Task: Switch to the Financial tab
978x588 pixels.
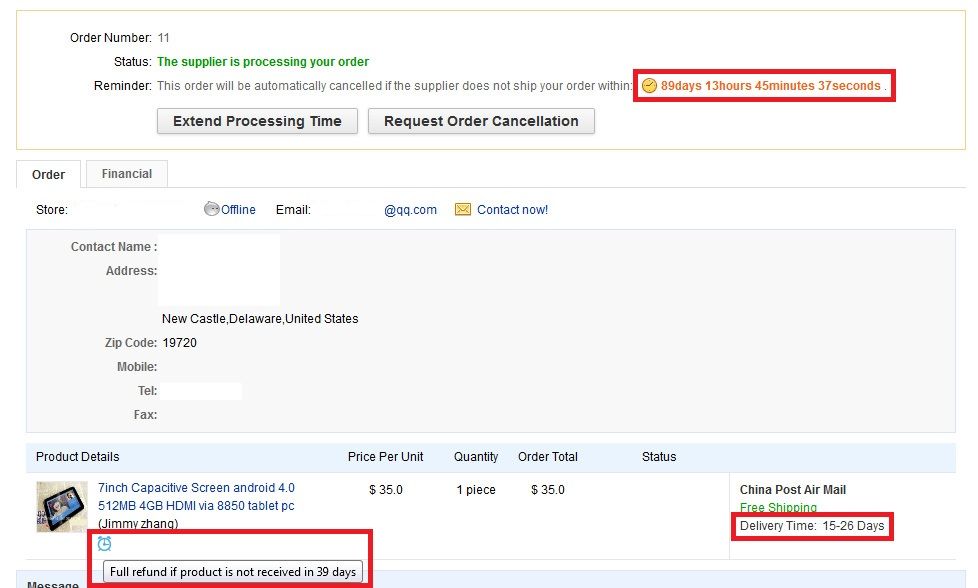Action: point(127,174)
